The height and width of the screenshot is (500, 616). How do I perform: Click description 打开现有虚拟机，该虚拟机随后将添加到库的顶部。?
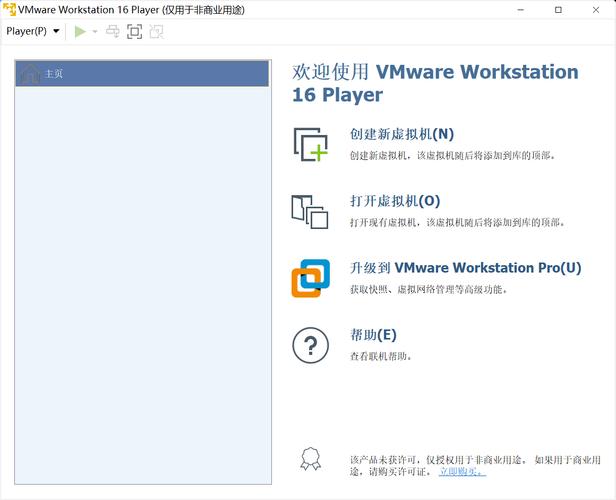point(458,223)
